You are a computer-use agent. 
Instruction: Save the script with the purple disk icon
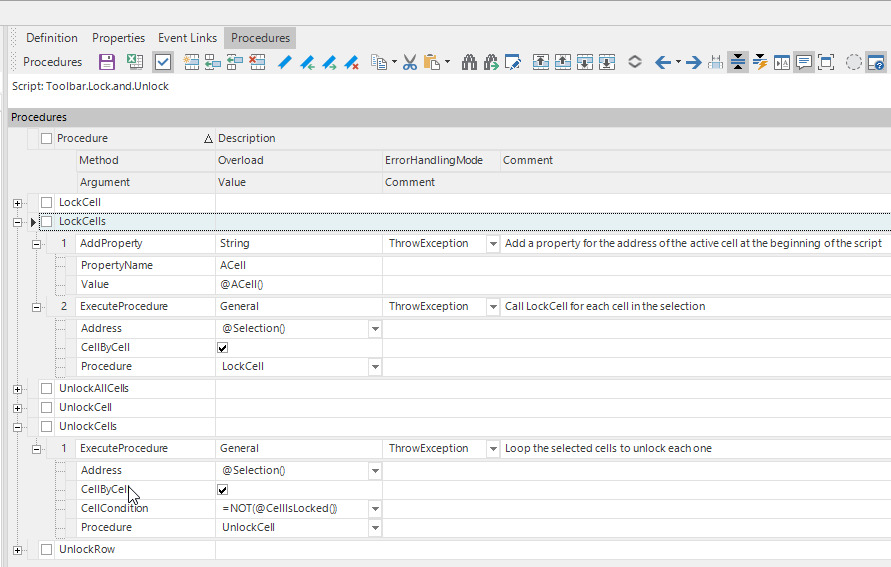(x=107, y=62)
